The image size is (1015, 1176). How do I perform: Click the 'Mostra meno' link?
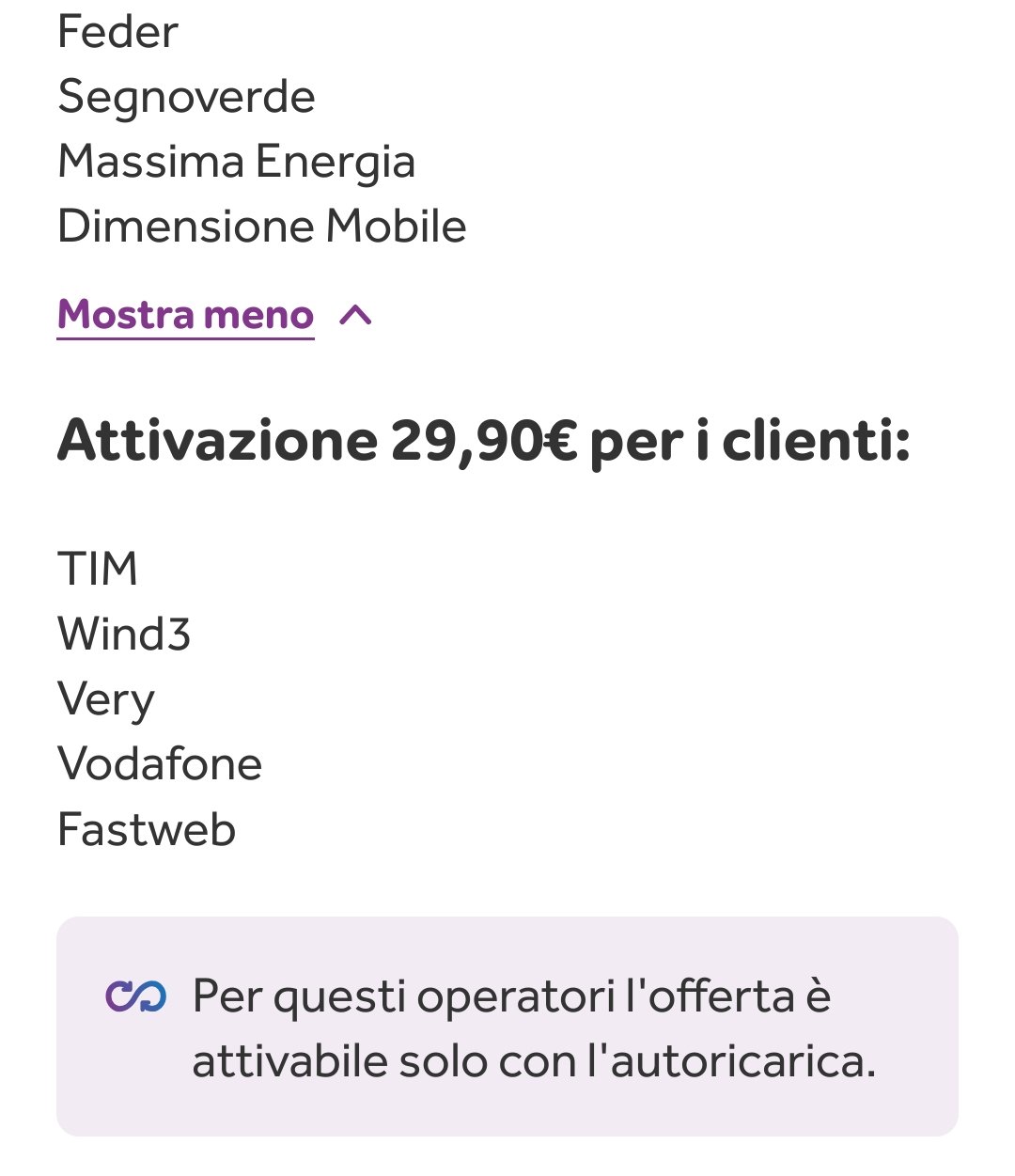tap(185, 316)
